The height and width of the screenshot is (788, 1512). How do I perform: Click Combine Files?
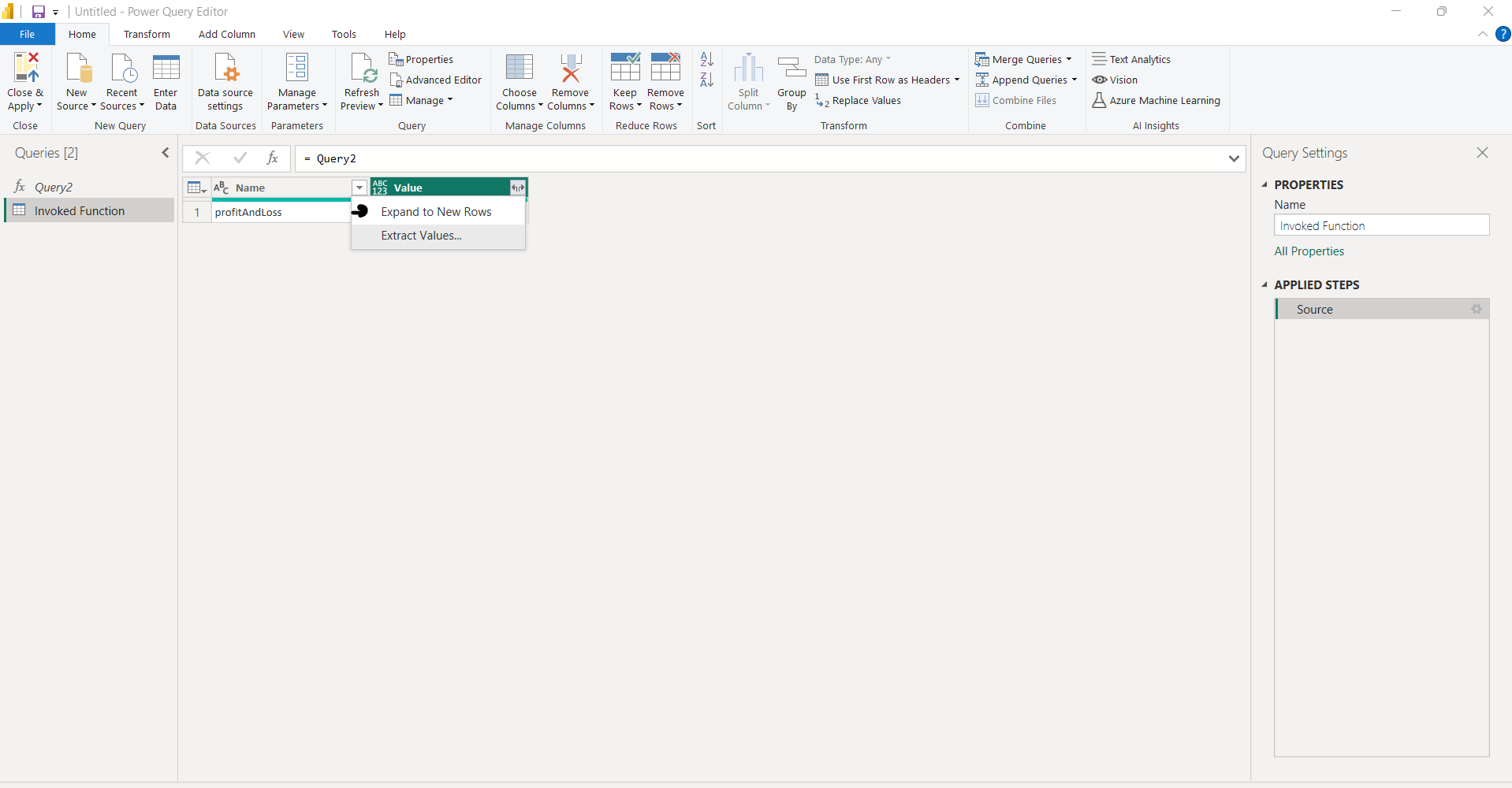click(1015, 100)
